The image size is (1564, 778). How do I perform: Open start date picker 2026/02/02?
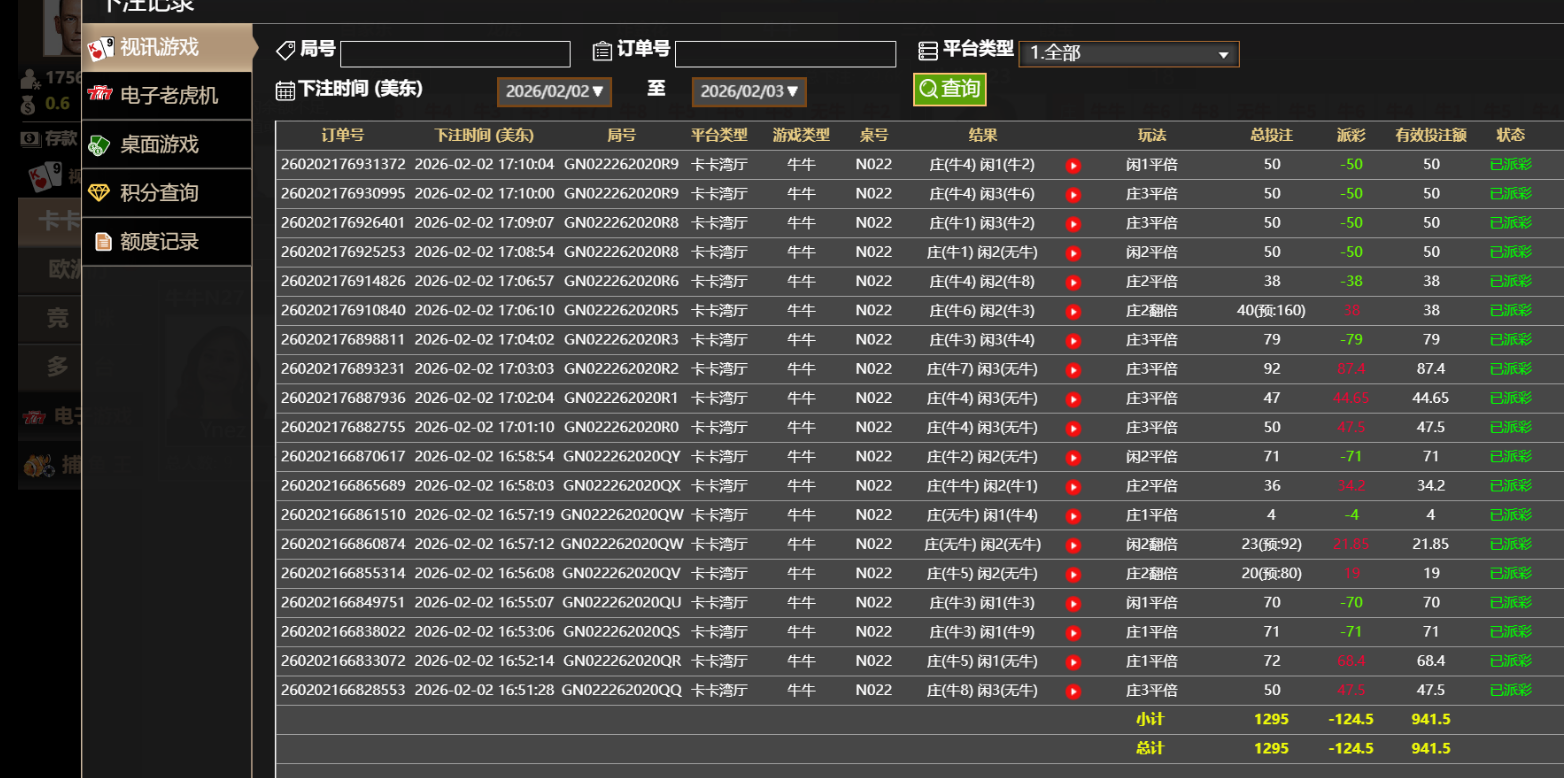pos(554,92)
